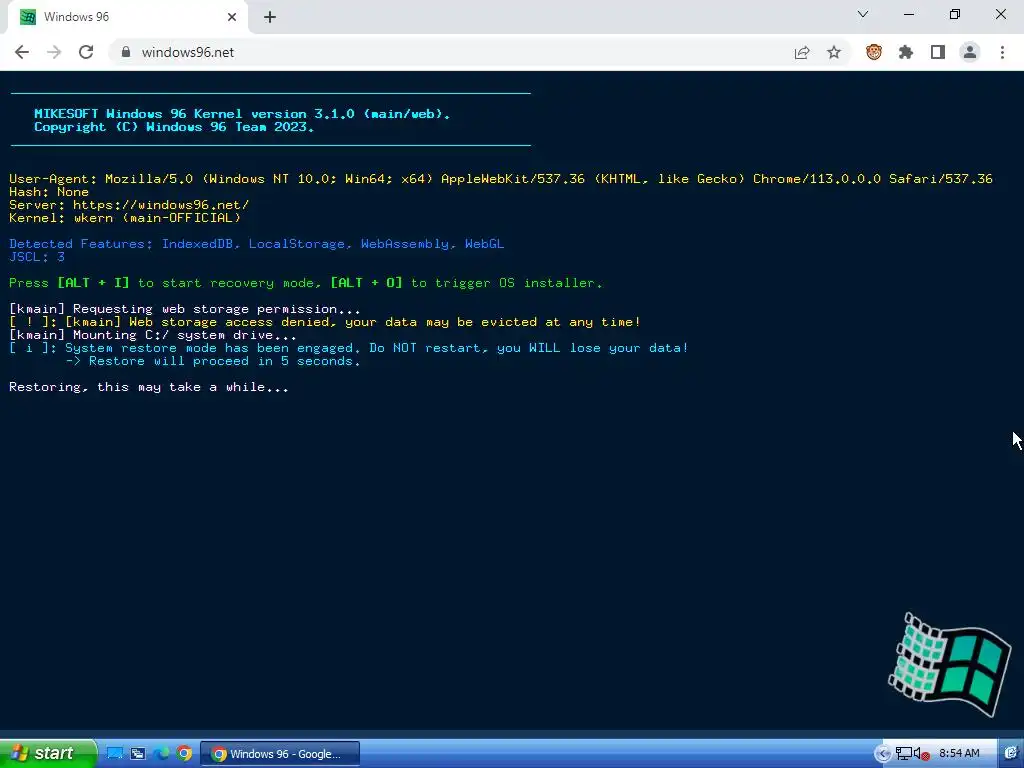Screen dimensions: 1024x768
Task: Click the '[ALT + O]' OS installer text
Action: 366,283
